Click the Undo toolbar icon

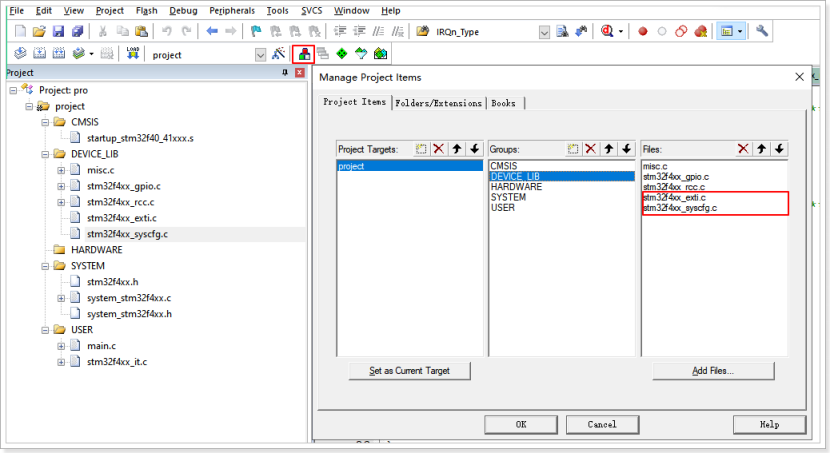tap(167, 31)
